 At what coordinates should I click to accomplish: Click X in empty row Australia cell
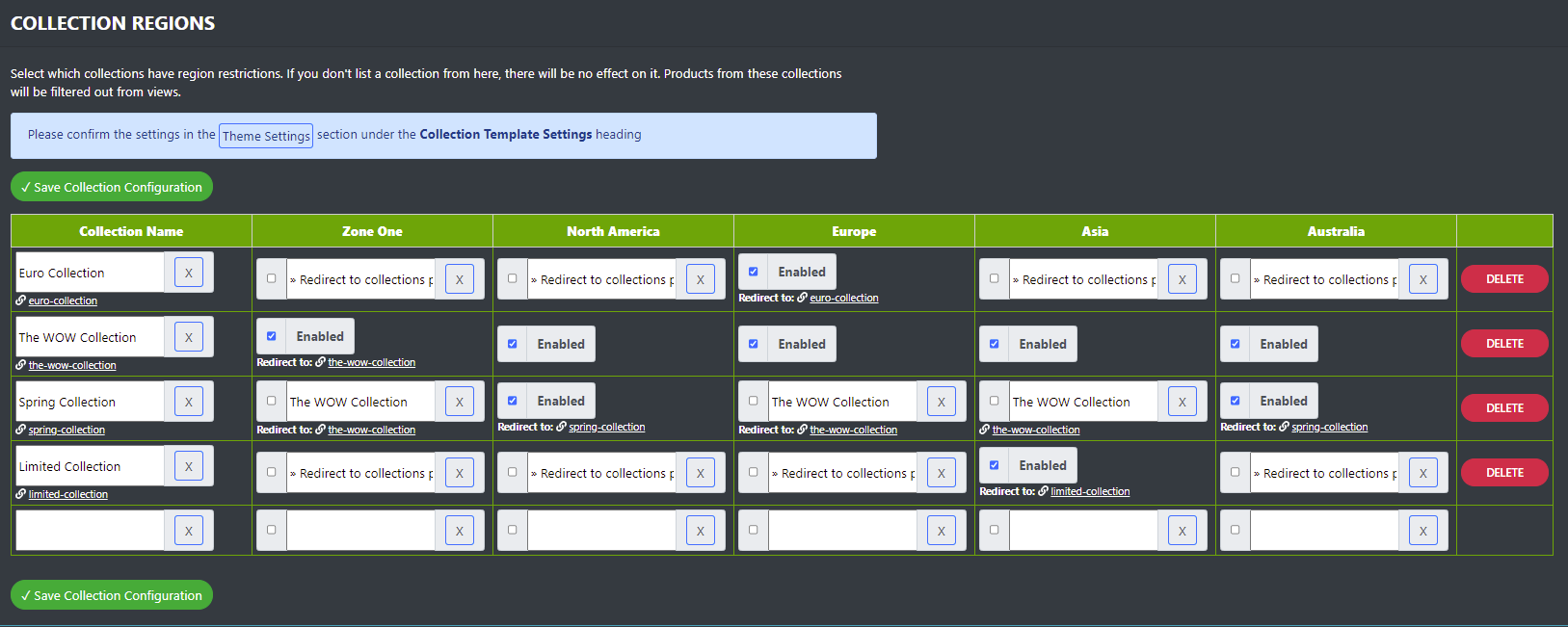1423,530
